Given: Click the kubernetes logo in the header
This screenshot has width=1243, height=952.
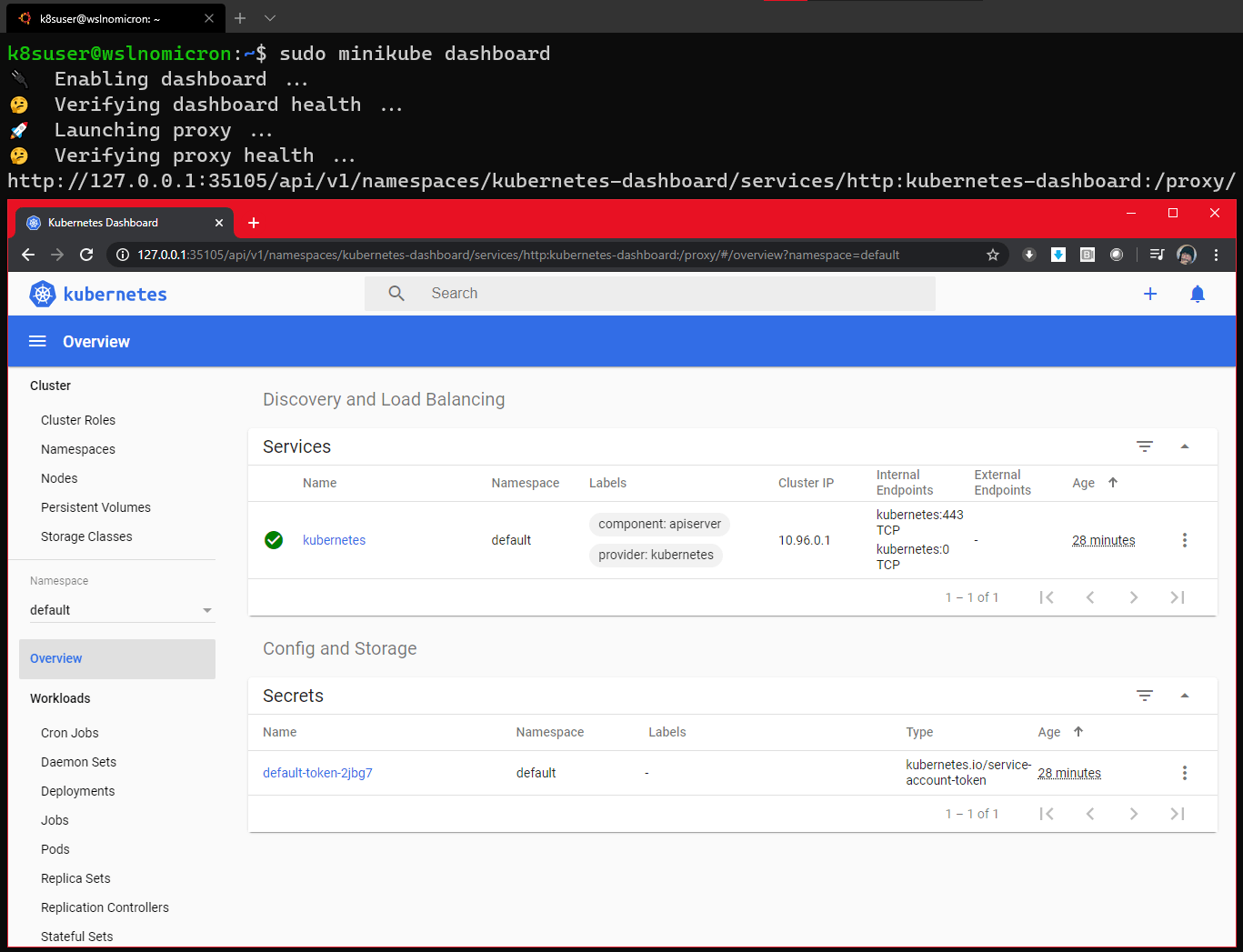Looking at the screenshot, I should pyautogui.click(x=43, y=294).
